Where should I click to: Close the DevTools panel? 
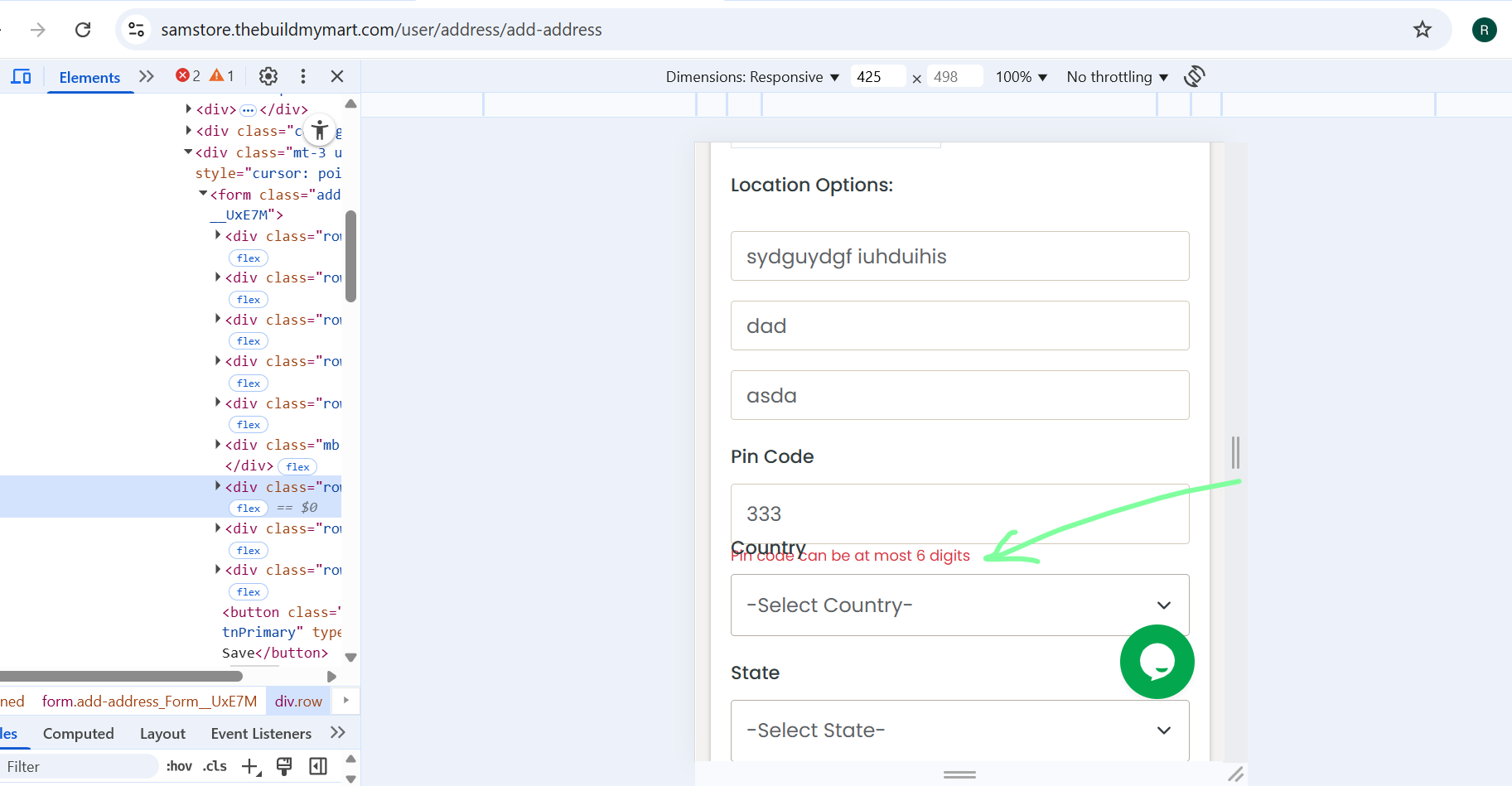click(337, 76)
